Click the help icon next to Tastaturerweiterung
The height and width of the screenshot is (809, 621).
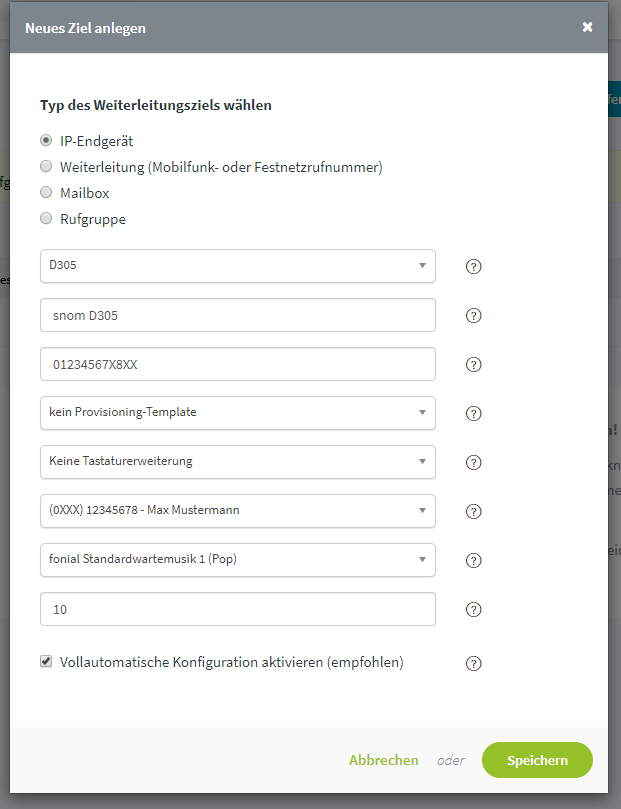tap(474, 462)
